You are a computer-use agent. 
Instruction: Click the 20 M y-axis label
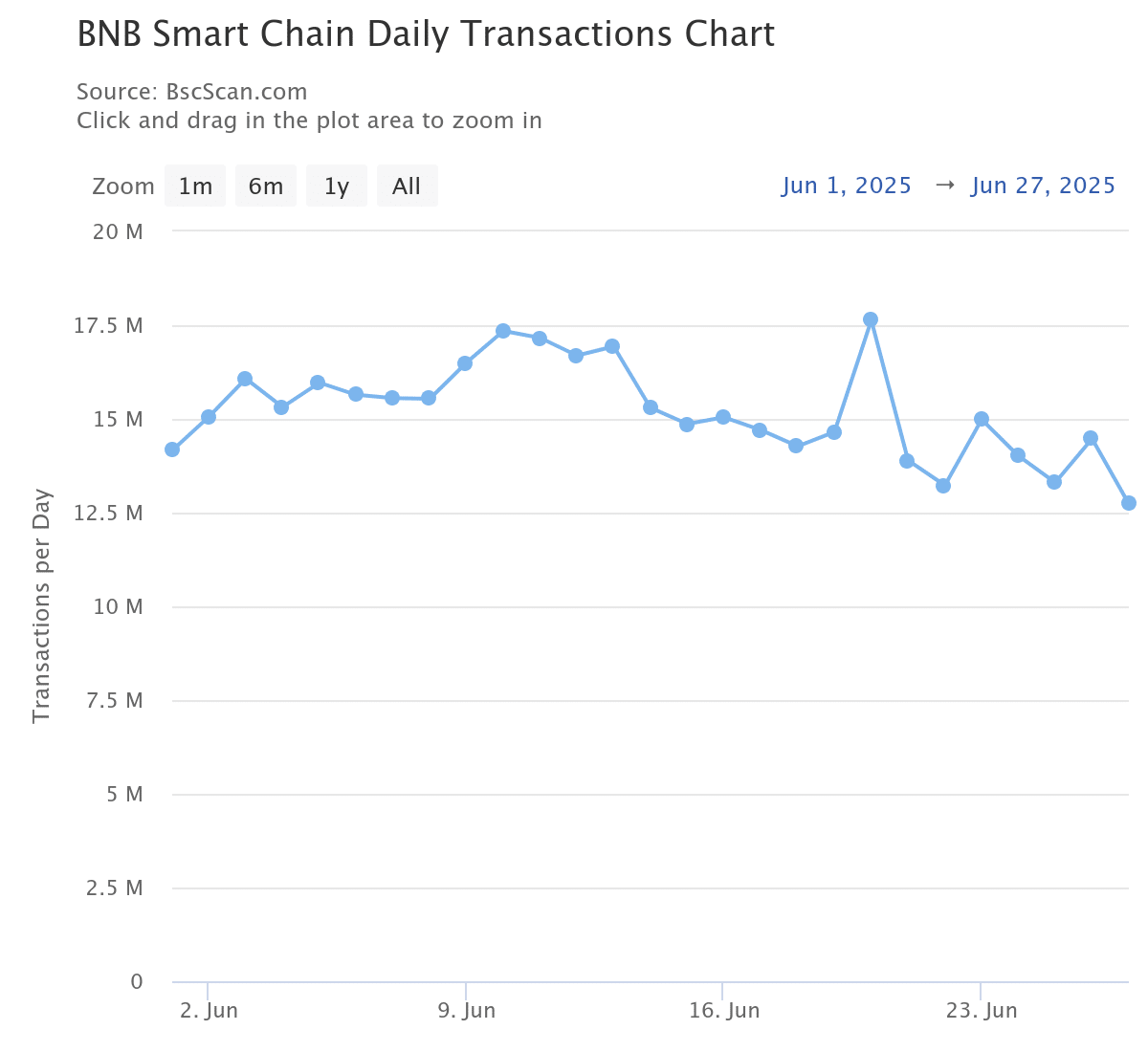(120, 231)
